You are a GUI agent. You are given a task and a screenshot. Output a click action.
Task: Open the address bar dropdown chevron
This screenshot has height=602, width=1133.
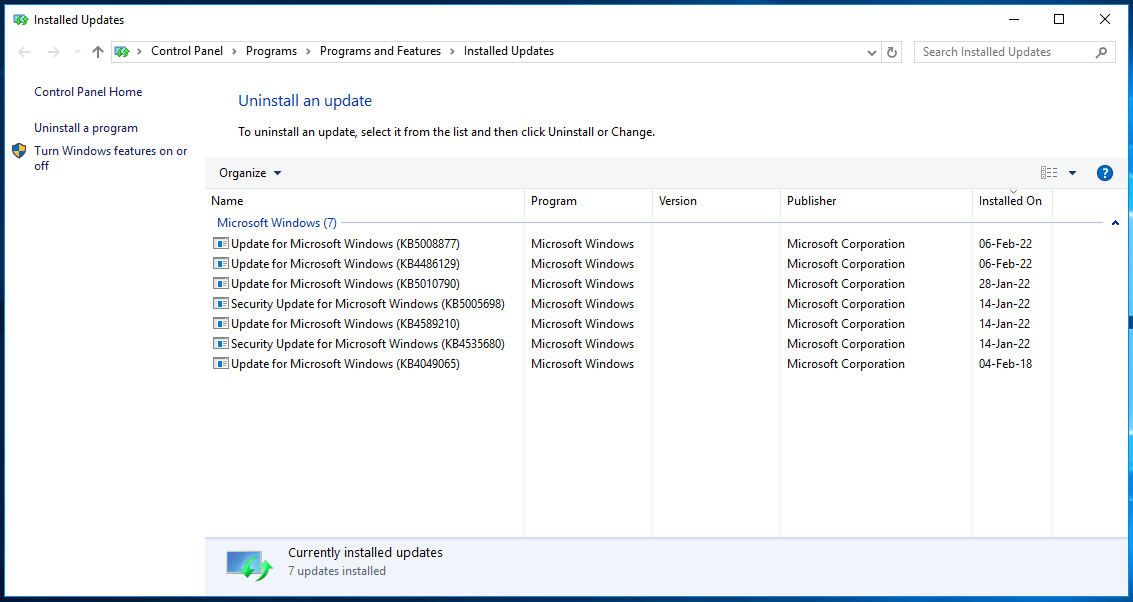870,51
